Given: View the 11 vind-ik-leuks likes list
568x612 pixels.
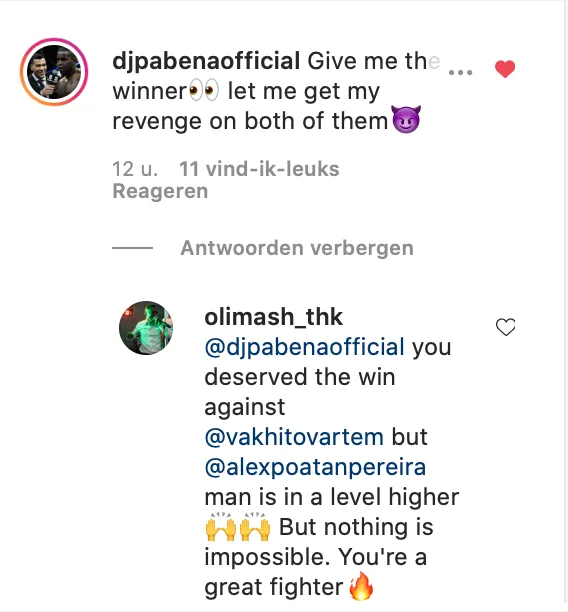Looking at the screenshot, I should [259, 169].
